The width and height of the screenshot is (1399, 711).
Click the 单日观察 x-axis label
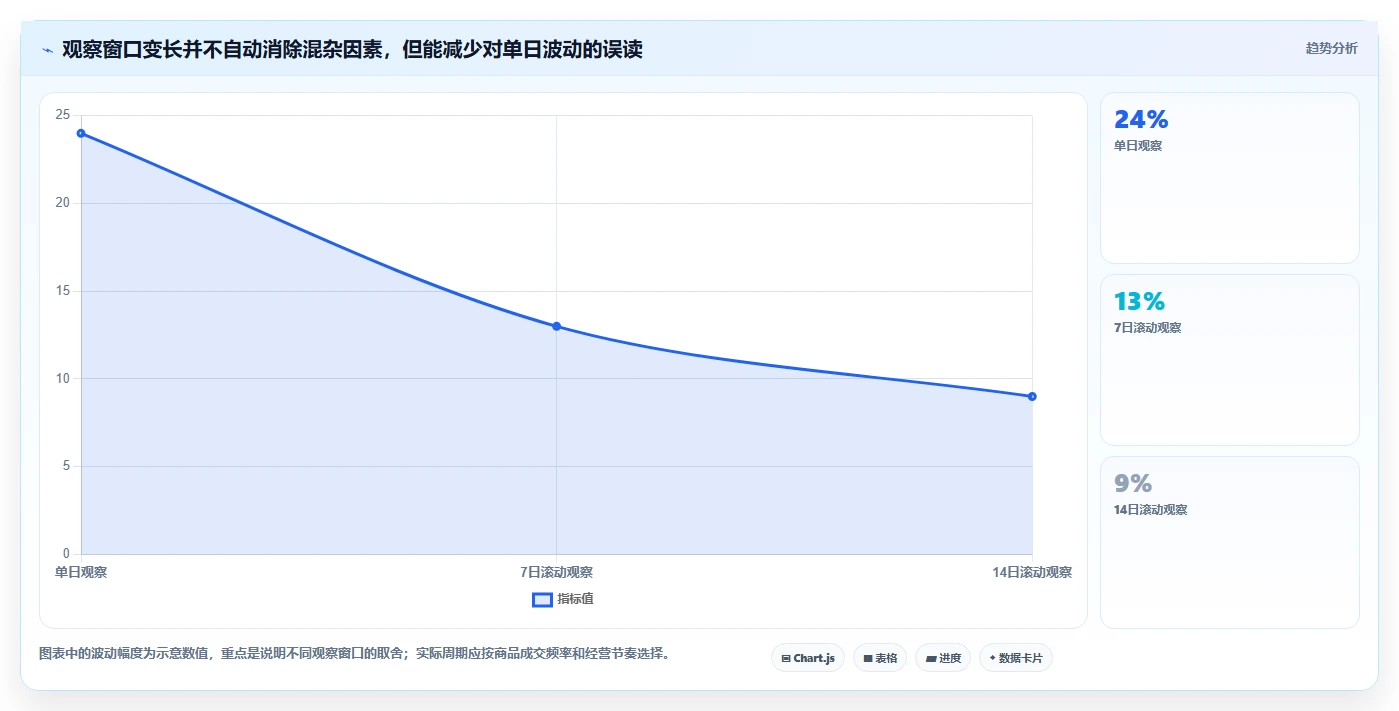[81, 572]
